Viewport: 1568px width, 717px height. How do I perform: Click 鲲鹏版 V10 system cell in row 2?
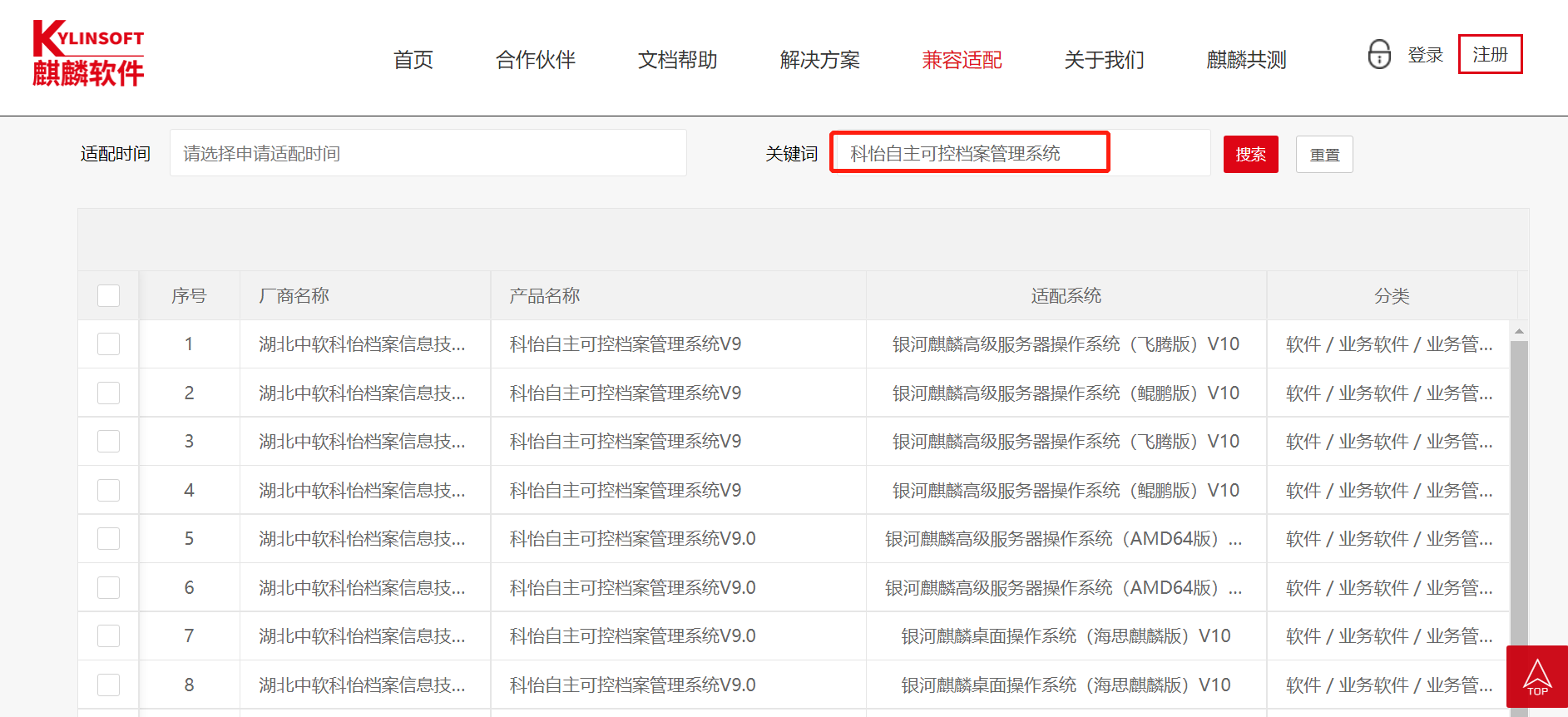pos(1066,393)
